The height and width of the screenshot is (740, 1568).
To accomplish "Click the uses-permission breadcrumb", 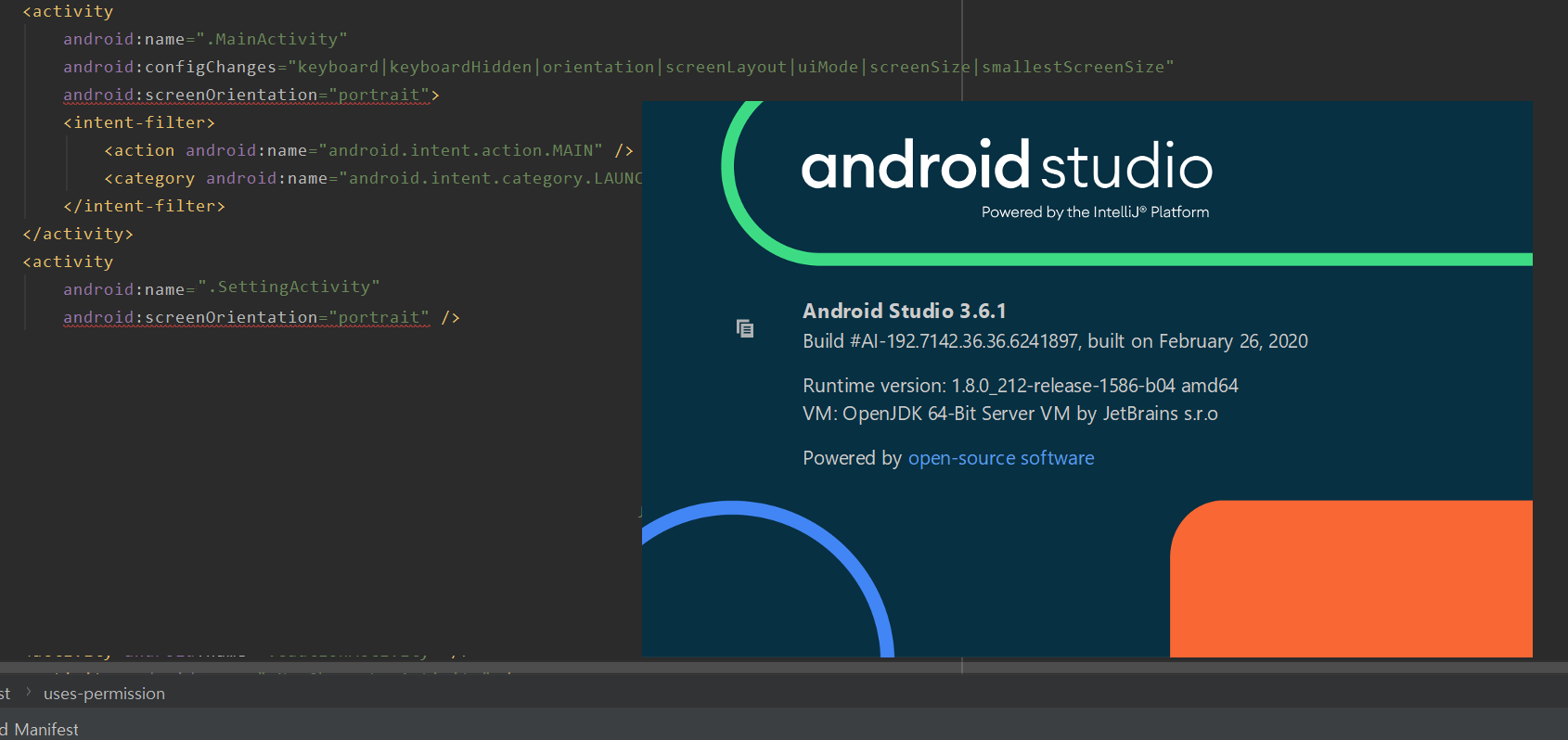I will point(104,694).
